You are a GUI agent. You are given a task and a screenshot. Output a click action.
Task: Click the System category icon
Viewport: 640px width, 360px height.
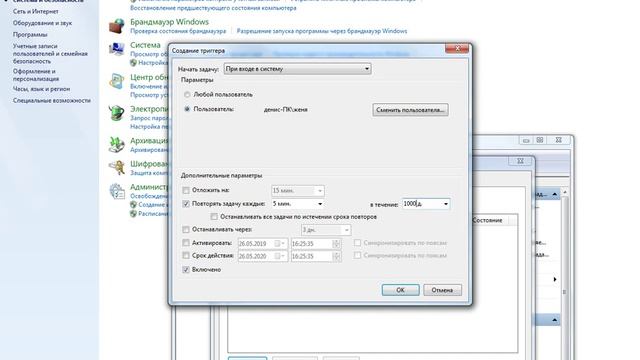point(116,49)
